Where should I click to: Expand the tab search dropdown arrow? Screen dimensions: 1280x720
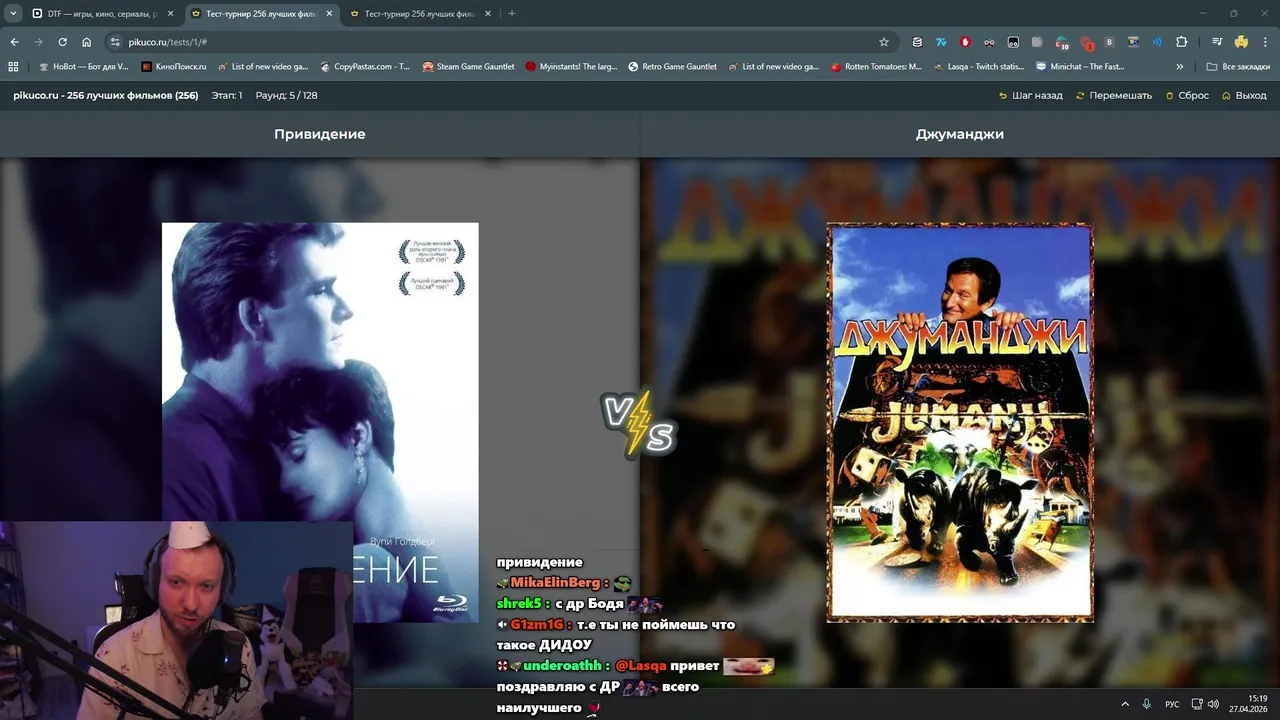(13, 14)
